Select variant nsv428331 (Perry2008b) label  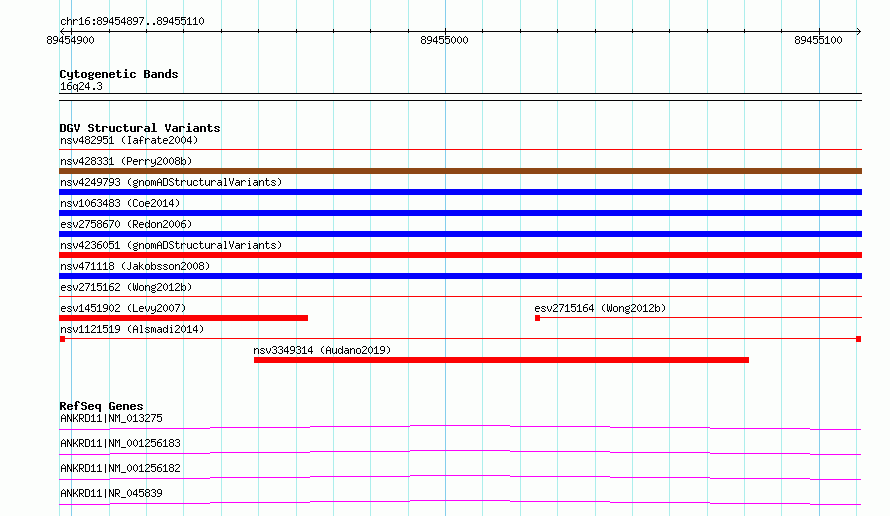point(126,161)
